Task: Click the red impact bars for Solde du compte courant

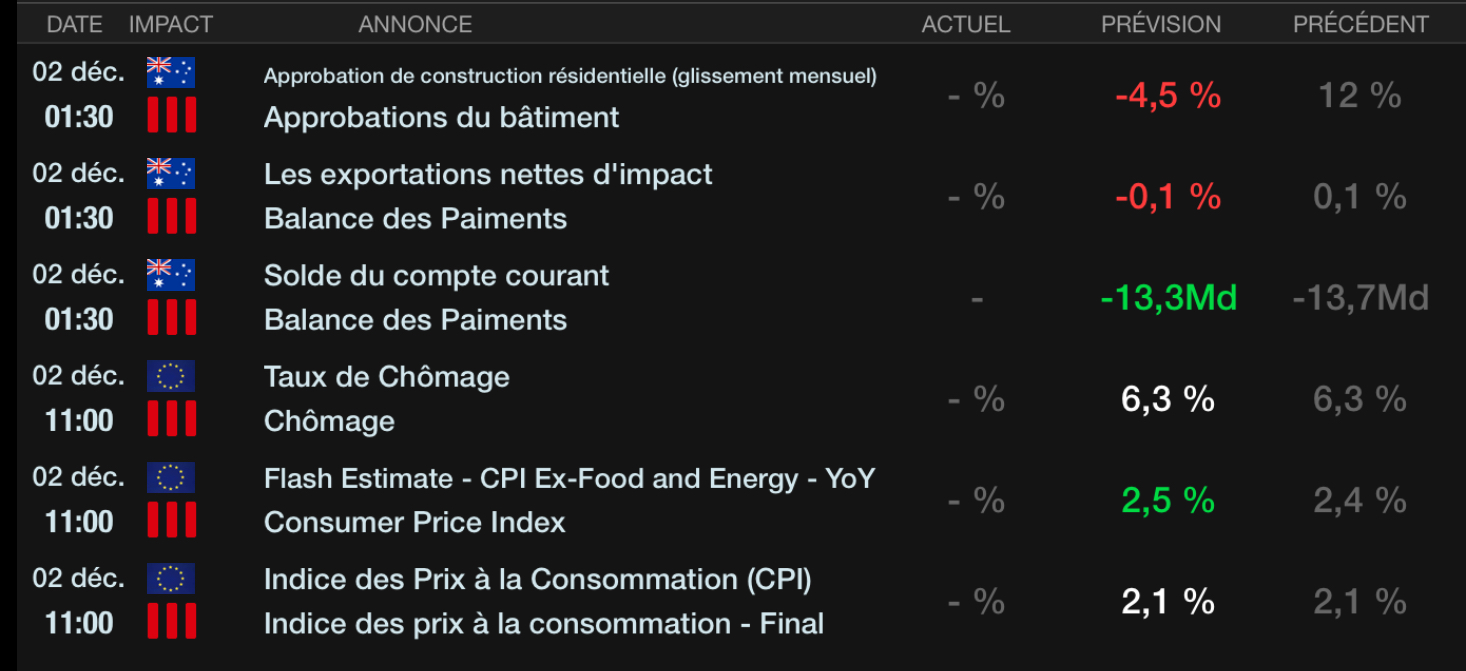Action: point(171,319)
